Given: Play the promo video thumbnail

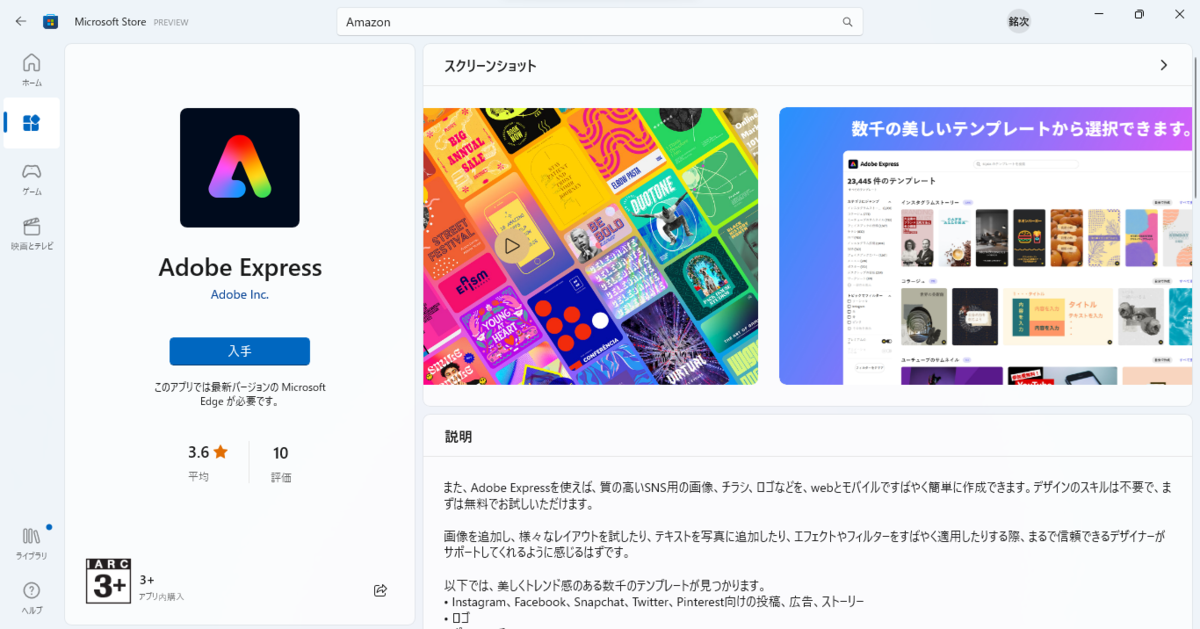Looking at the screenshot, I should tap(511, 245).
